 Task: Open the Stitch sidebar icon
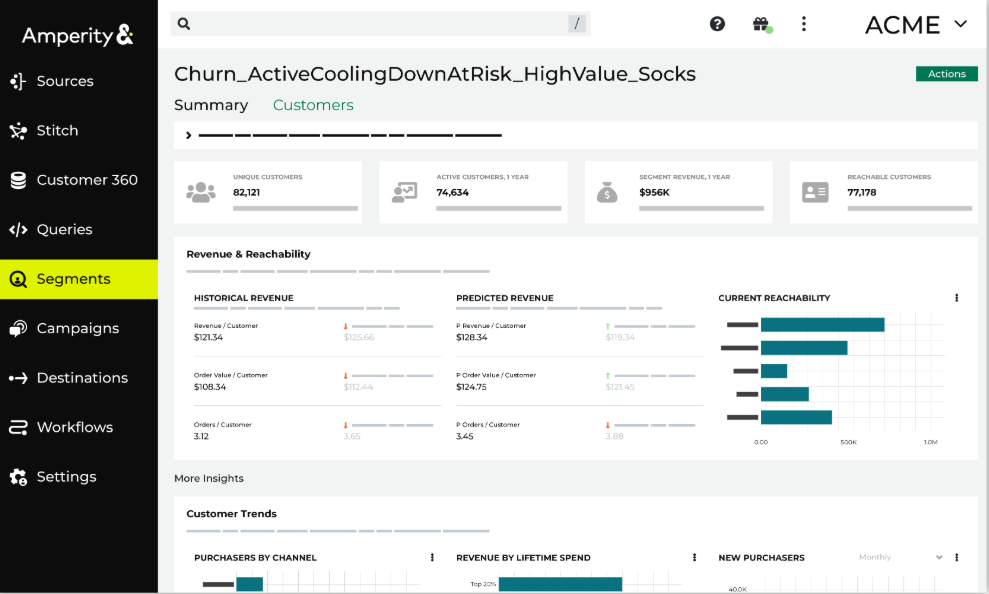coord(18,131)
